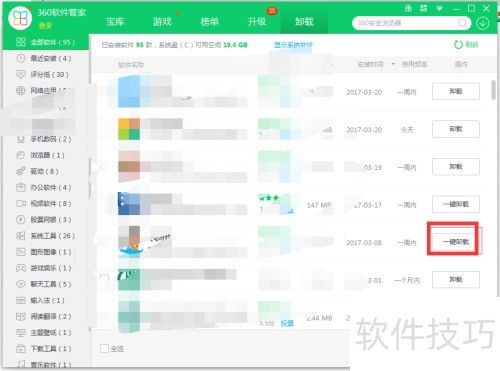
Task: Switch to the 榜单 tab
Action: click(210, 22)
